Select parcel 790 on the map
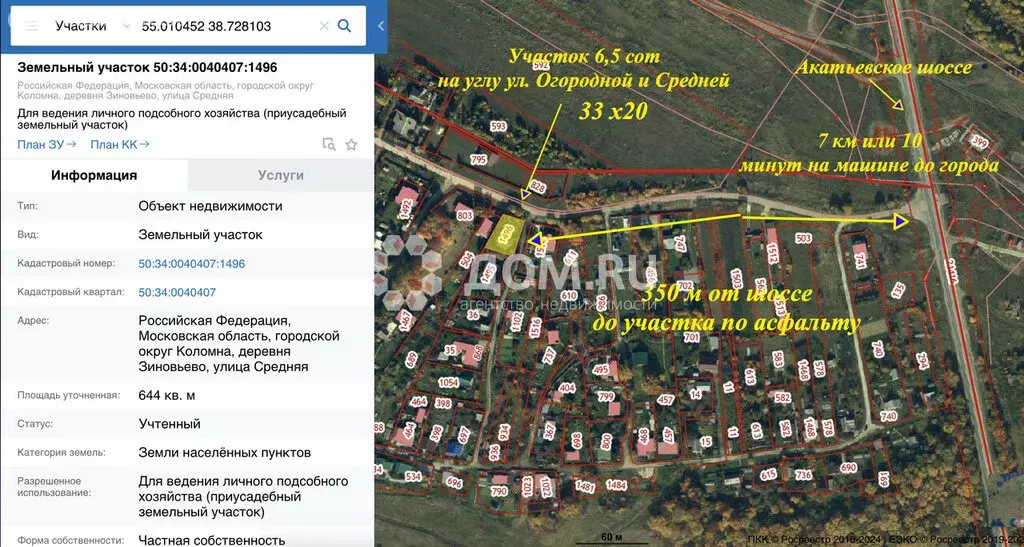Viewport: 1024px width, 547px height. (x=499, y=492)
